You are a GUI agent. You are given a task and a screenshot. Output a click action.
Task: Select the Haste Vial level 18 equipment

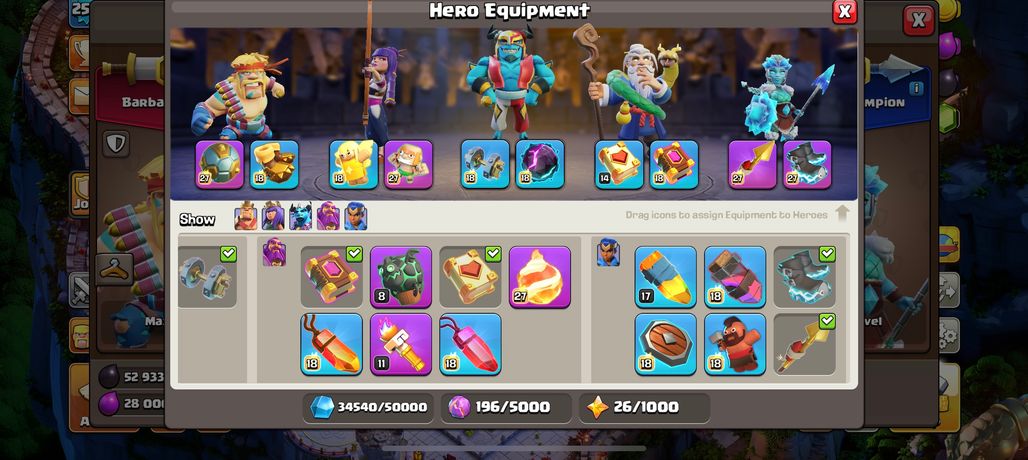click(735, 277)
